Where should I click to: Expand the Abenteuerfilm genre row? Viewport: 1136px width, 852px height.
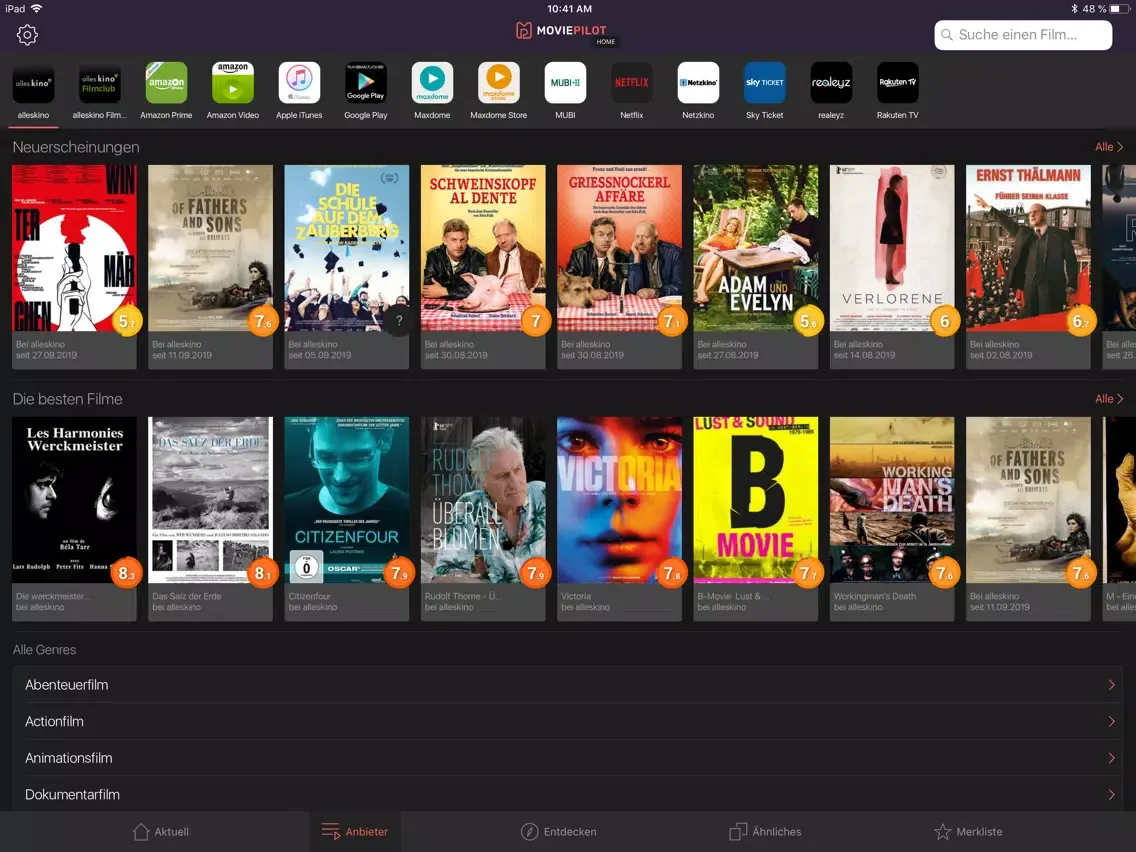567,685
